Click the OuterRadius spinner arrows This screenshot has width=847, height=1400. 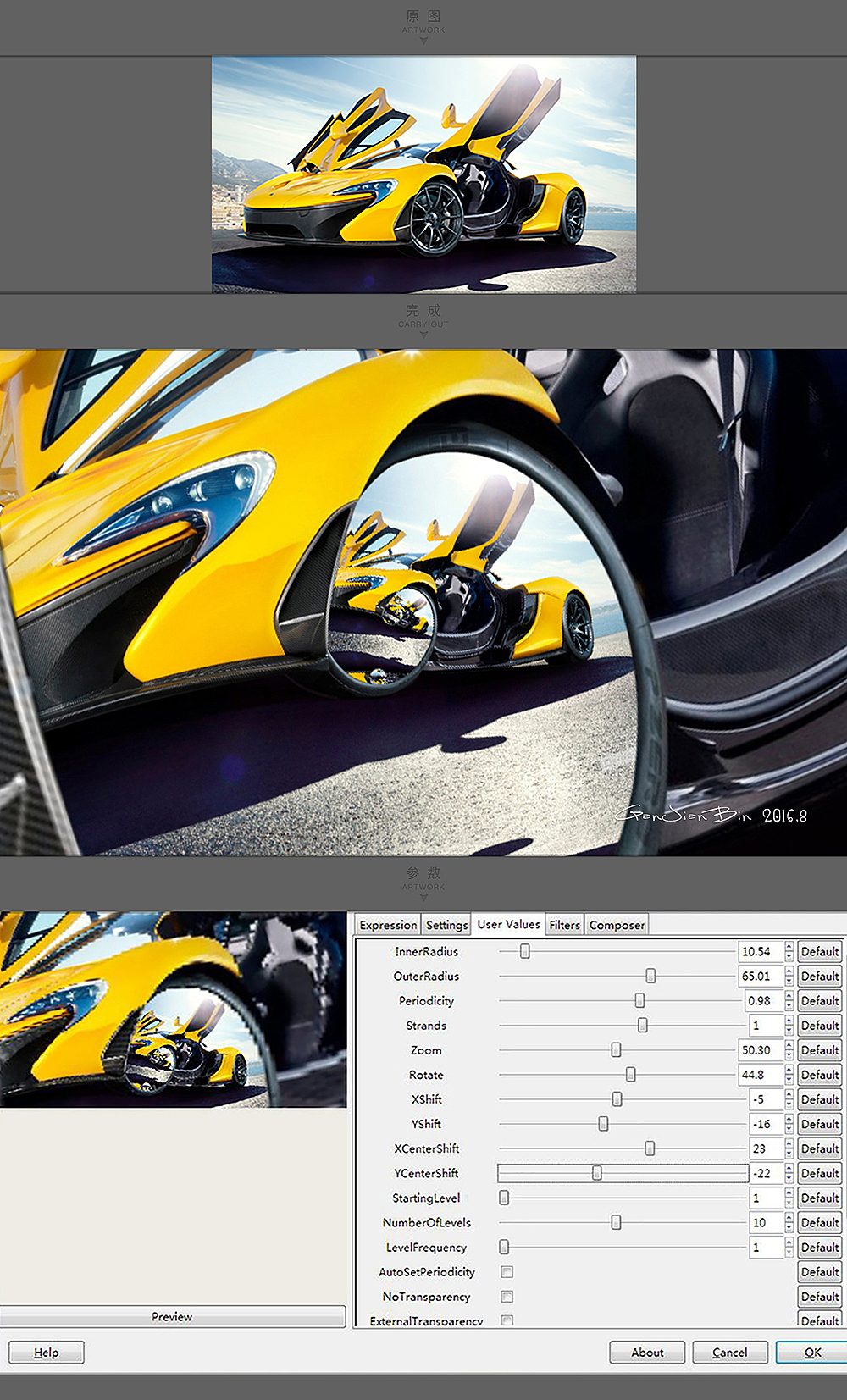[789, 977]
